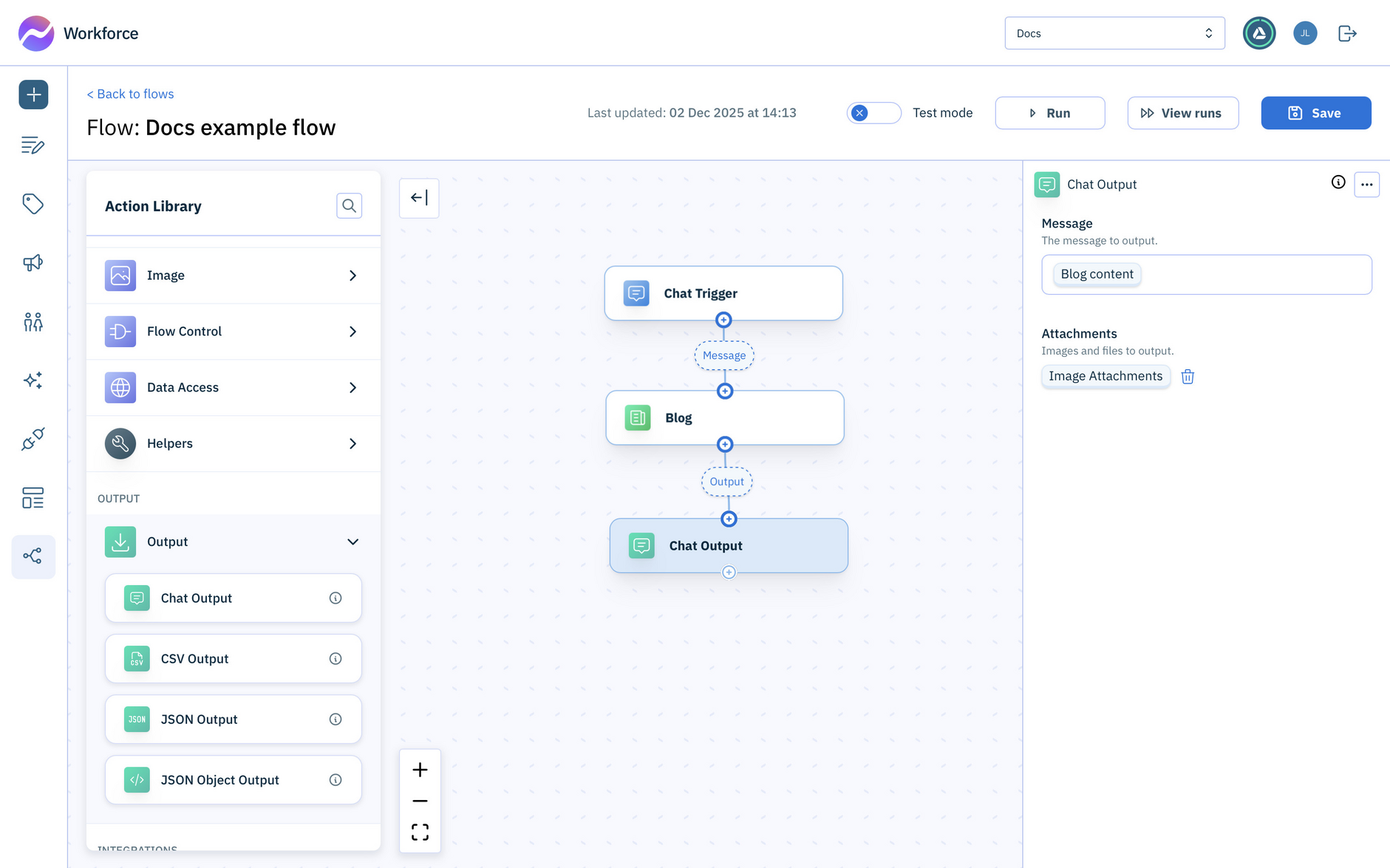Toggle Test mode off
Screen dimensions: 1390x868
click(873, 112)
